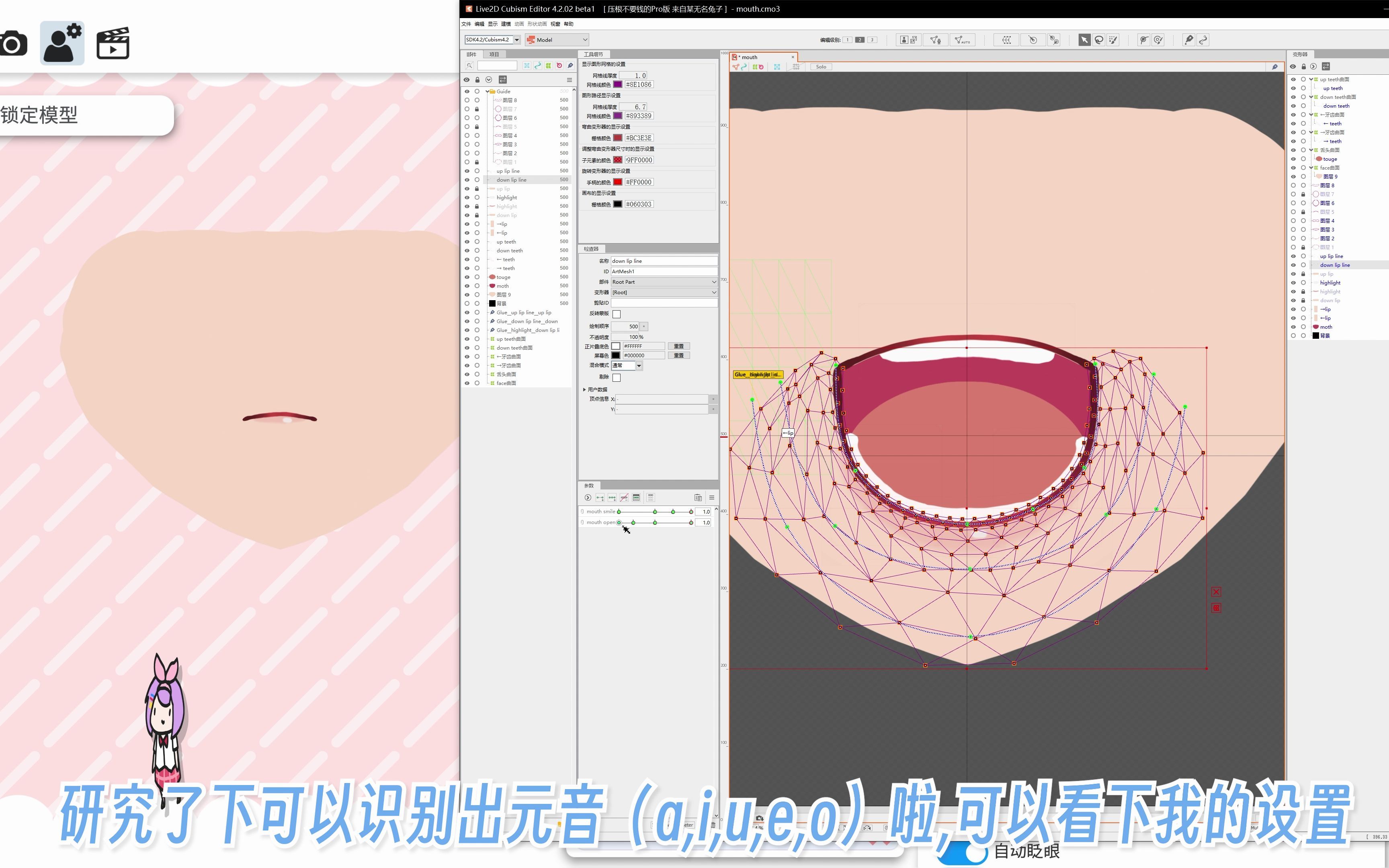The image size is (1389, 868).
Task: Click the parts search input field
Action: coord(497,66)
